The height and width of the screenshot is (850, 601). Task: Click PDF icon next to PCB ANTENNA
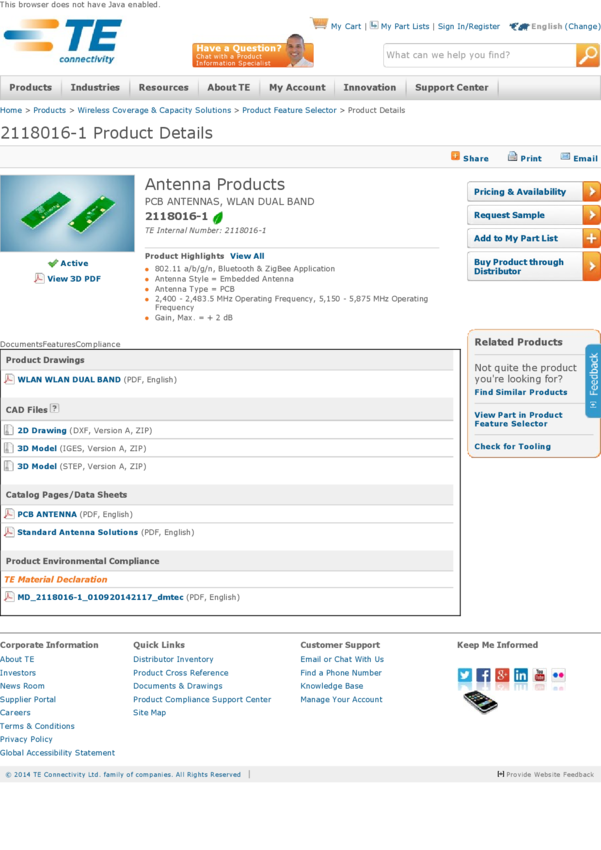tap(9, 513)
